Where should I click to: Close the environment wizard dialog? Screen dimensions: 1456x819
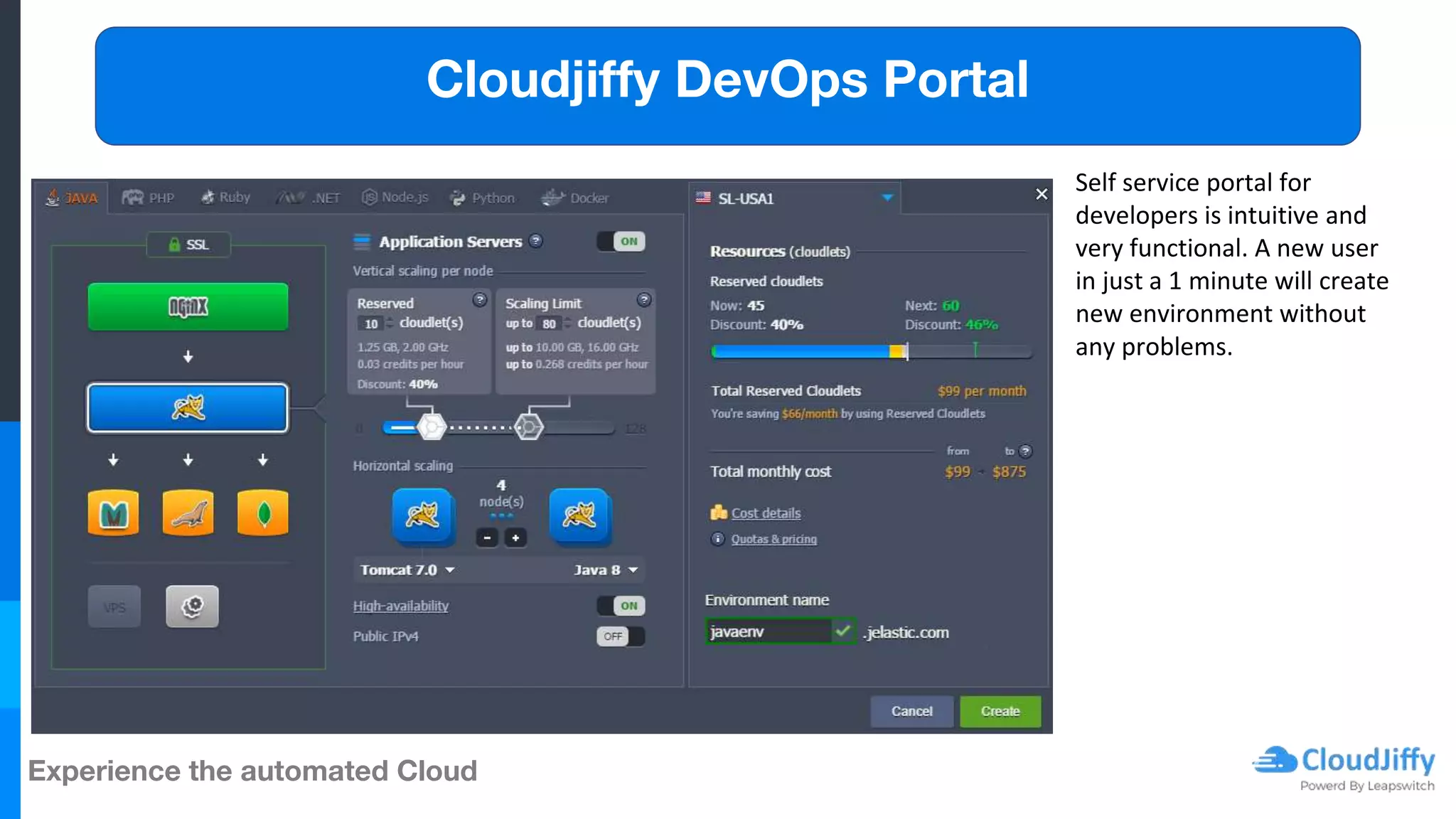click(x=1042, y=194)
